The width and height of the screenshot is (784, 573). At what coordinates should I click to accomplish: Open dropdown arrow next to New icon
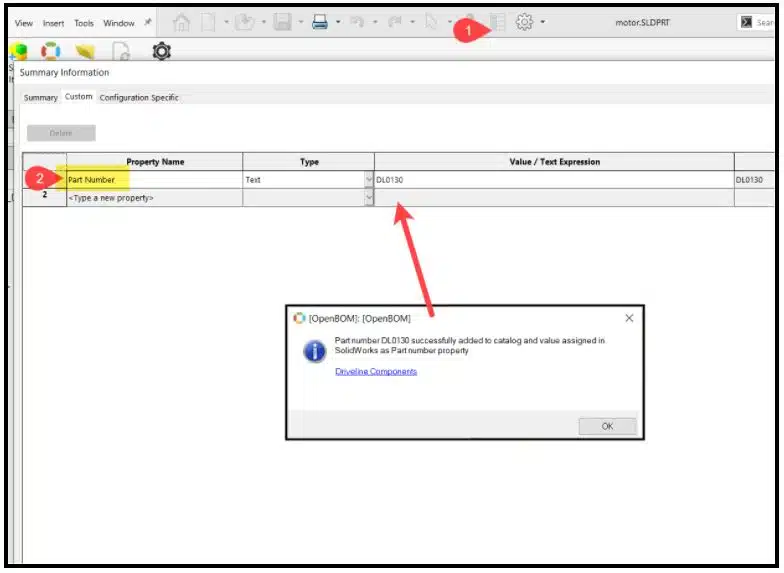[x=226, y=22]
